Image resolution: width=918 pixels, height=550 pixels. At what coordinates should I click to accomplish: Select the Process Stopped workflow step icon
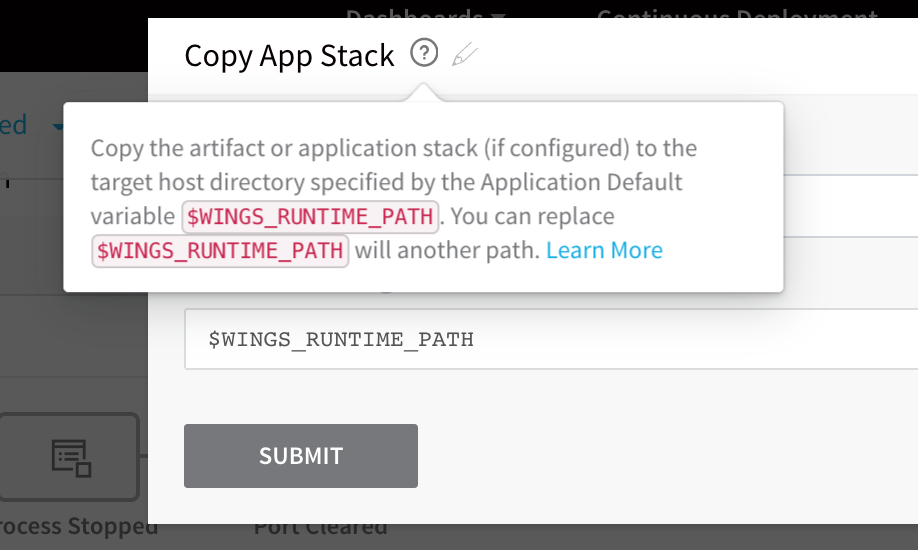(x=70, y=457)
